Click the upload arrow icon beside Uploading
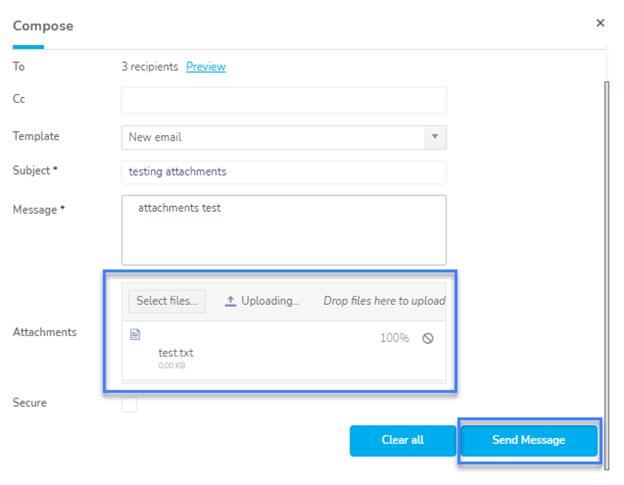The image size is (624, 485). 230,301
